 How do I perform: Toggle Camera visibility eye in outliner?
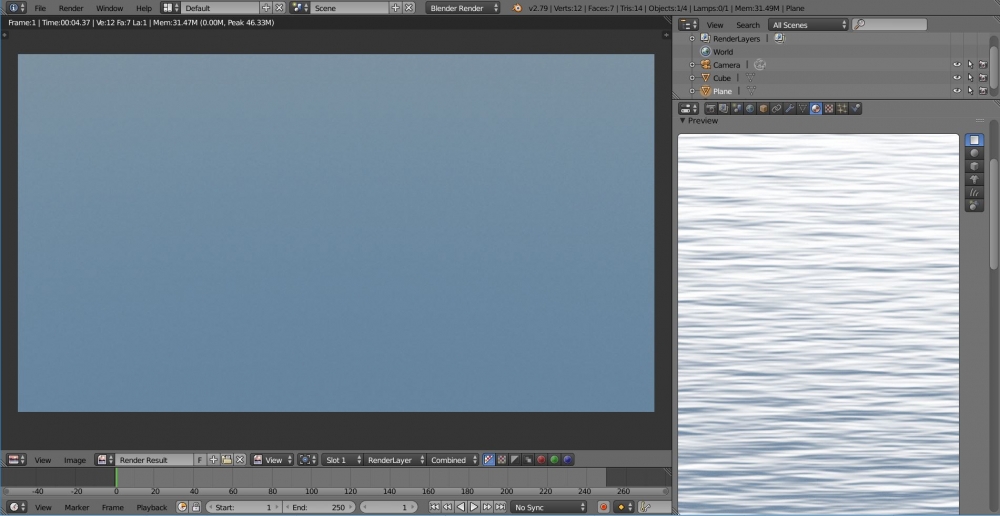pyautogui.click(x=957, y=65)
